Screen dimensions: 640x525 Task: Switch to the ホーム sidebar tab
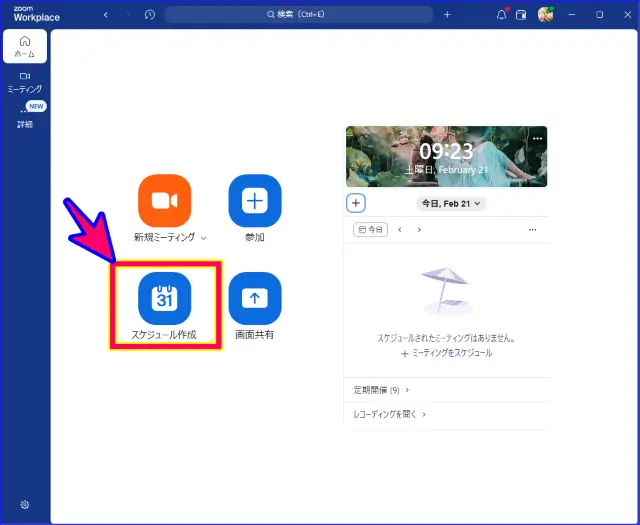(25, 47)
